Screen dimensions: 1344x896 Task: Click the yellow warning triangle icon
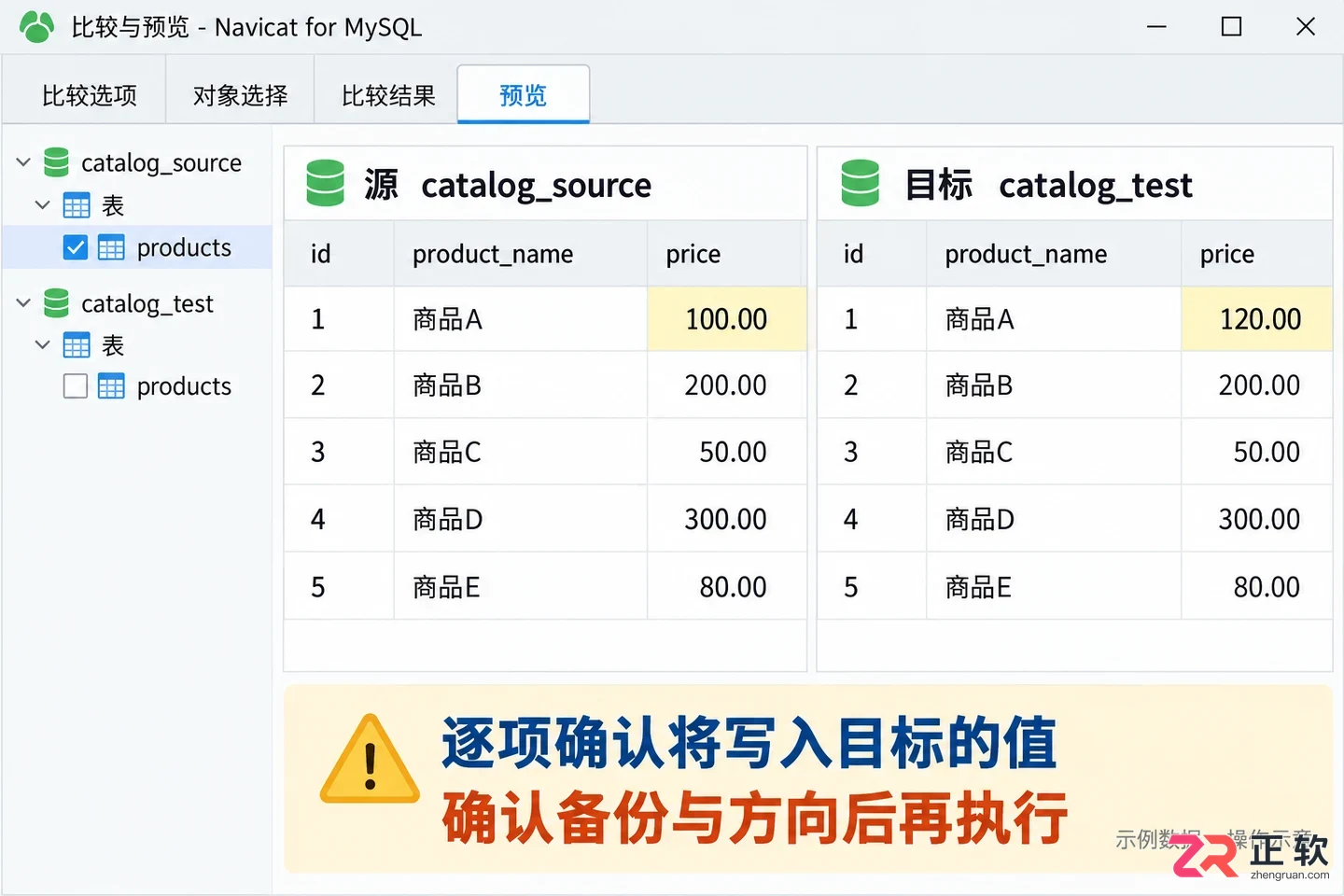(370, 761)
